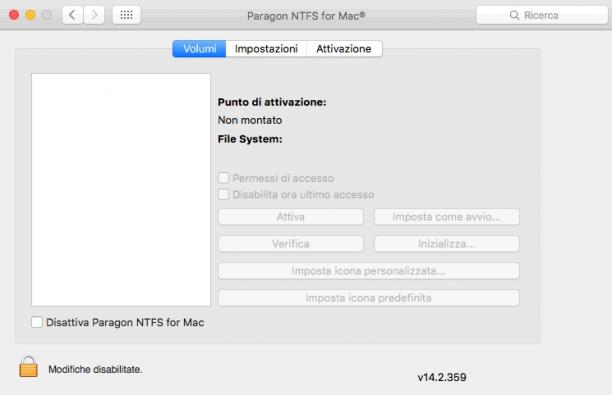This screenshot has height=395, width=612.
Task: Toggle Disabilita ora ultimo accesso checkbox
Action: click(223, 194)
